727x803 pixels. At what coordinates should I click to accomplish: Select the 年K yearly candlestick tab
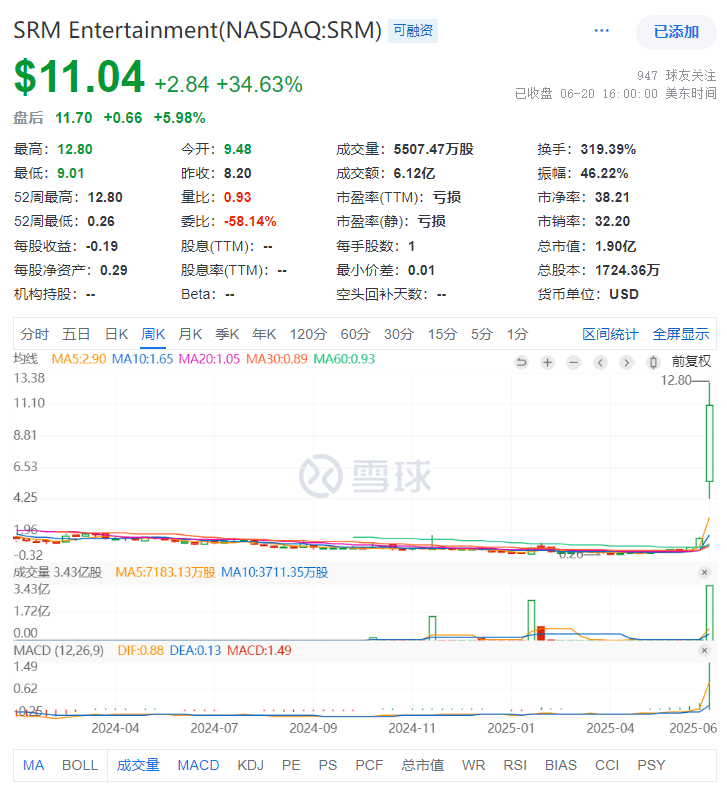pyautogui.click(x=264, y=334)
